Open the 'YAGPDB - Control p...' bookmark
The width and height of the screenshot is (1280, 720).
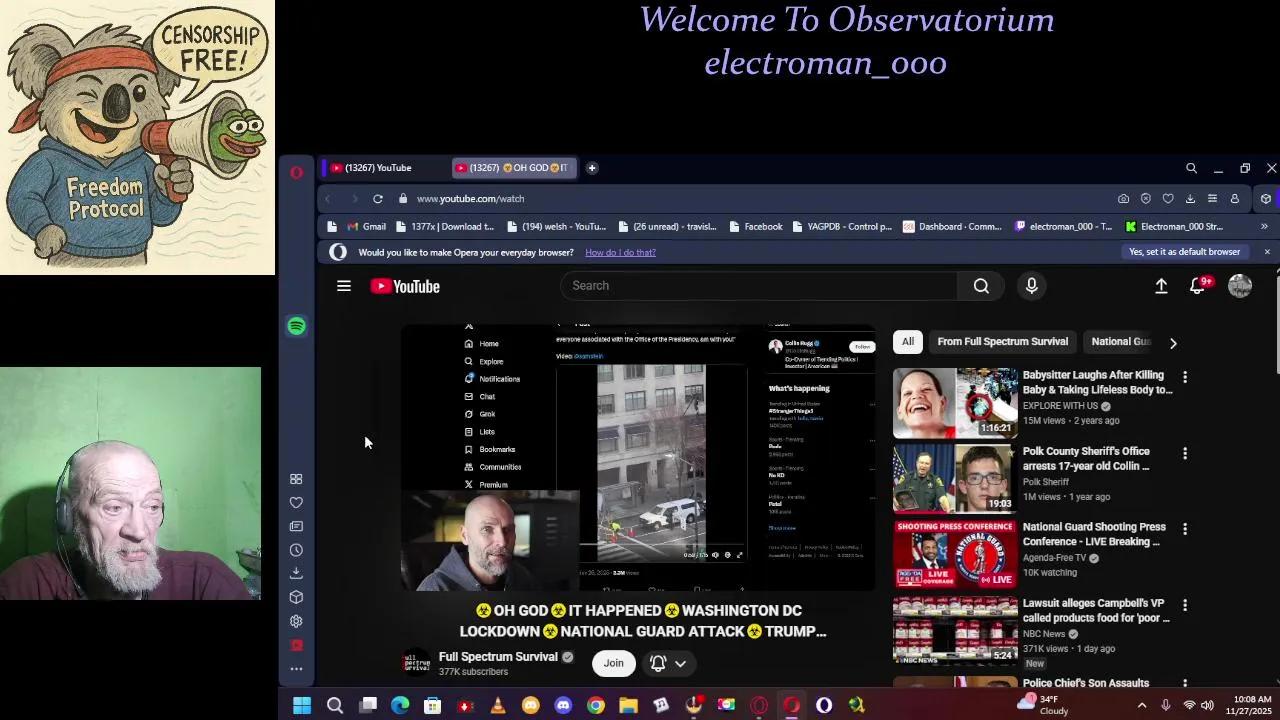coord(840,226)
